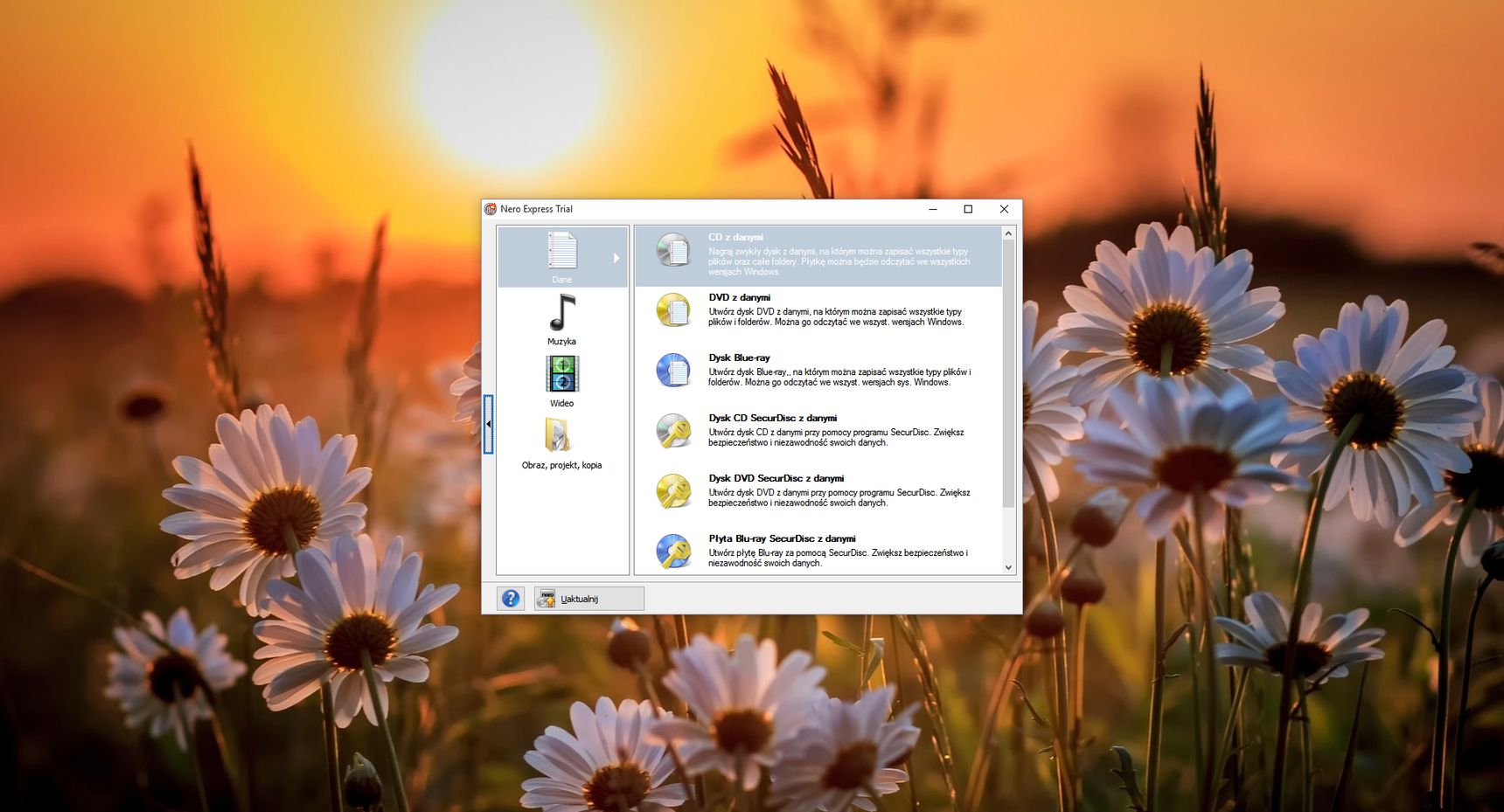
Task: Select the Dane document icon category
Action: (562, 251)
